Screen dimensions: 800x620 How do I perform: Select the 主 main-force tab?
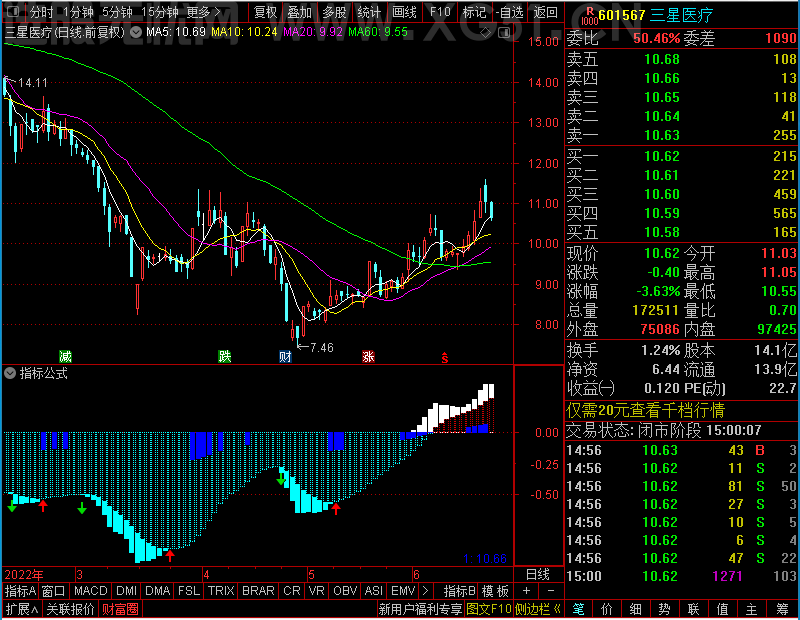click(752, 609)
